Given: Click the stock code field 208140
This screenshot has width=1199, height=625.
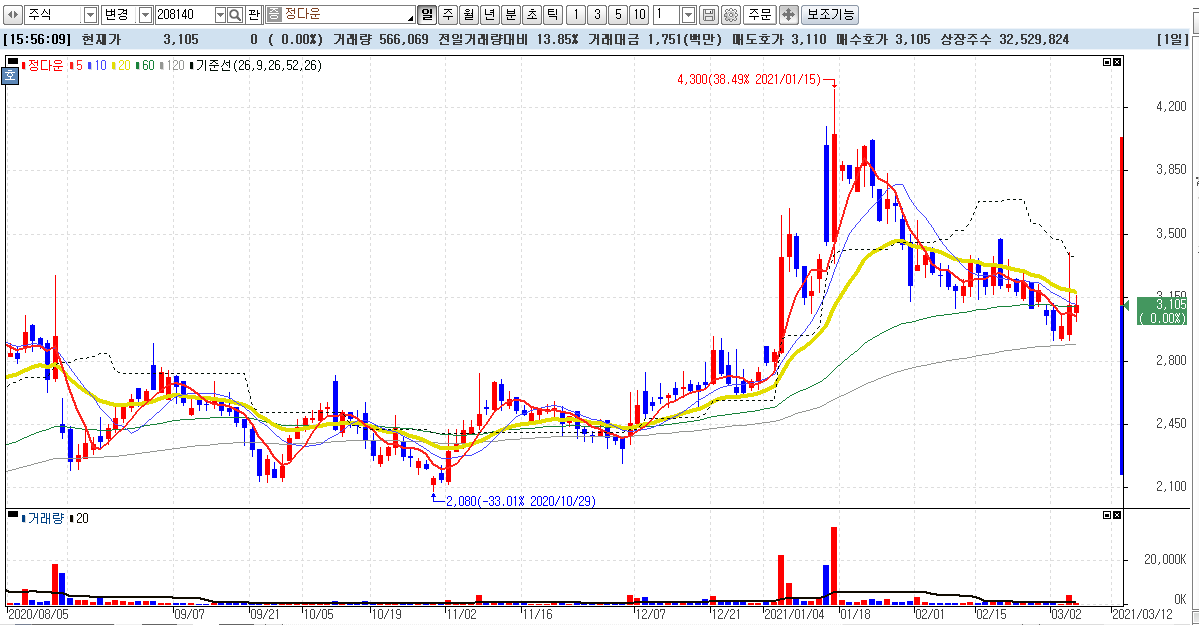Looking at the screenshot, I should pyautogui.click(x=184, y=15).
